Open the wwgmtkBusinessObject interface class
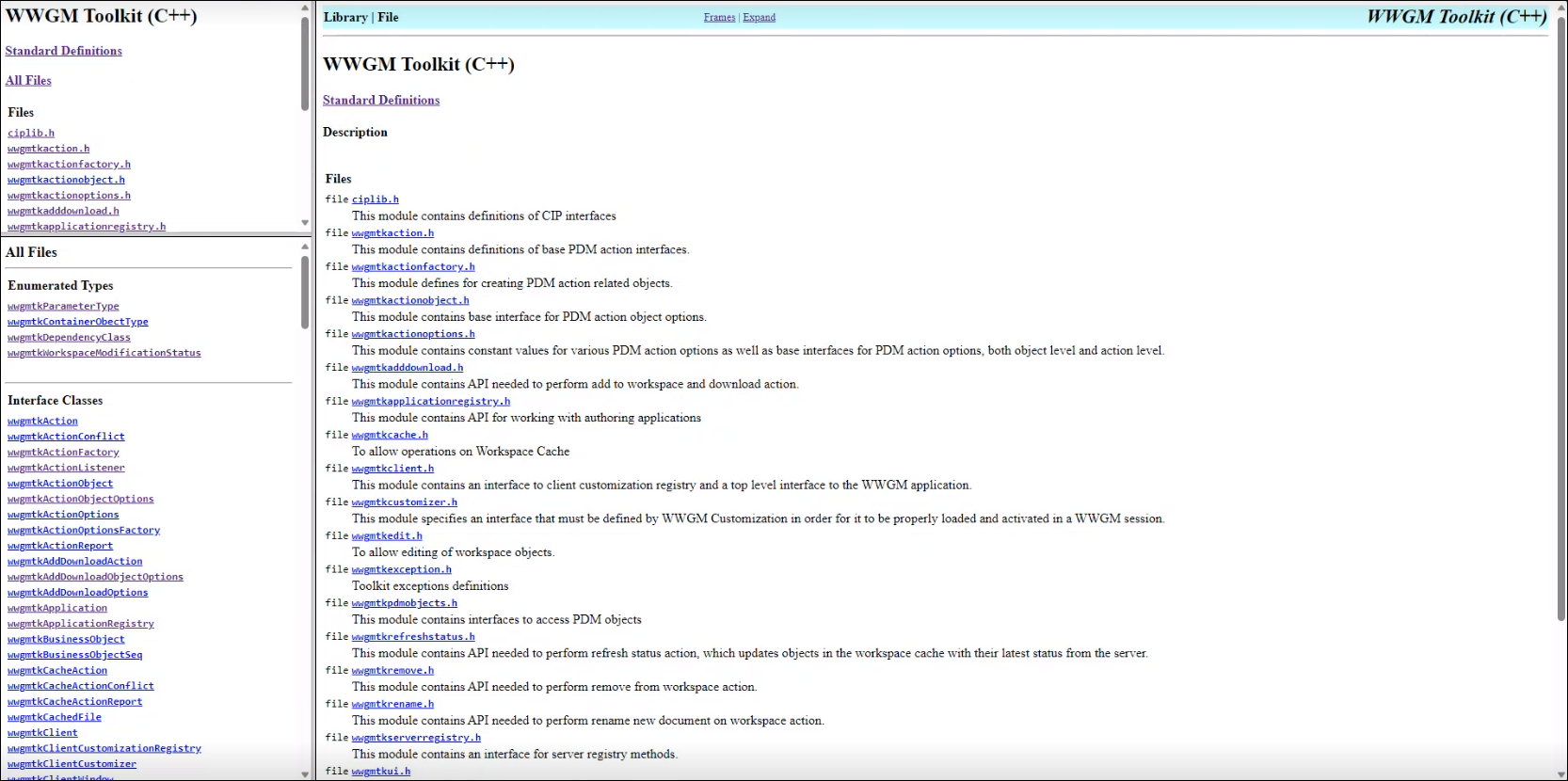 66,640
